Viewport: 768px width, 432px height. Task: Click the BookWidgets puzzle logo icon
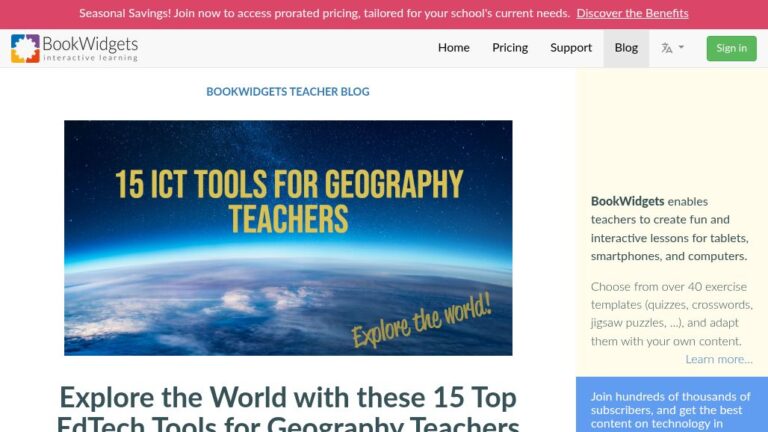point(25,48)
